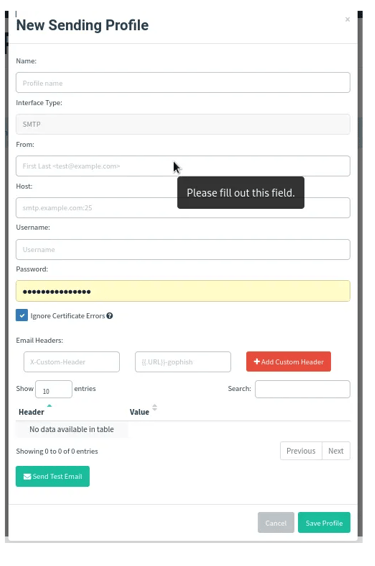
Task: Click the Add Custom Header button
Action: coord(288,362)
